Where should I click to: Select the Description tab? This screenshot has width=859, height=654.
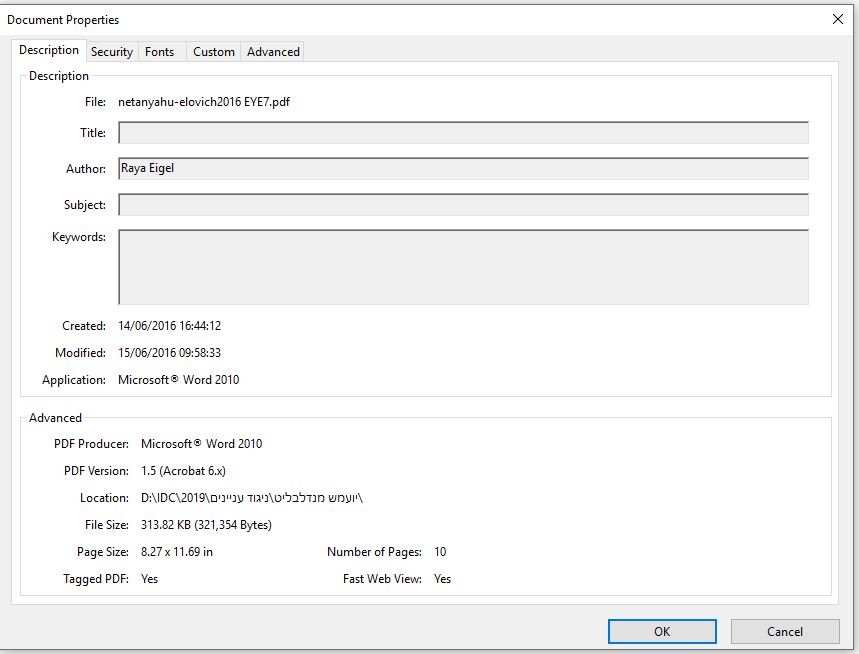(49, 50)
